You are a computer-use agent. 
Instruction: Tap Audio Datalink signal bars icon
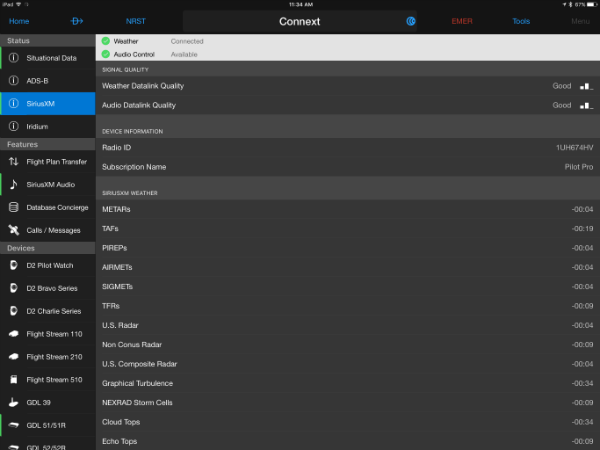coord(586,105)
